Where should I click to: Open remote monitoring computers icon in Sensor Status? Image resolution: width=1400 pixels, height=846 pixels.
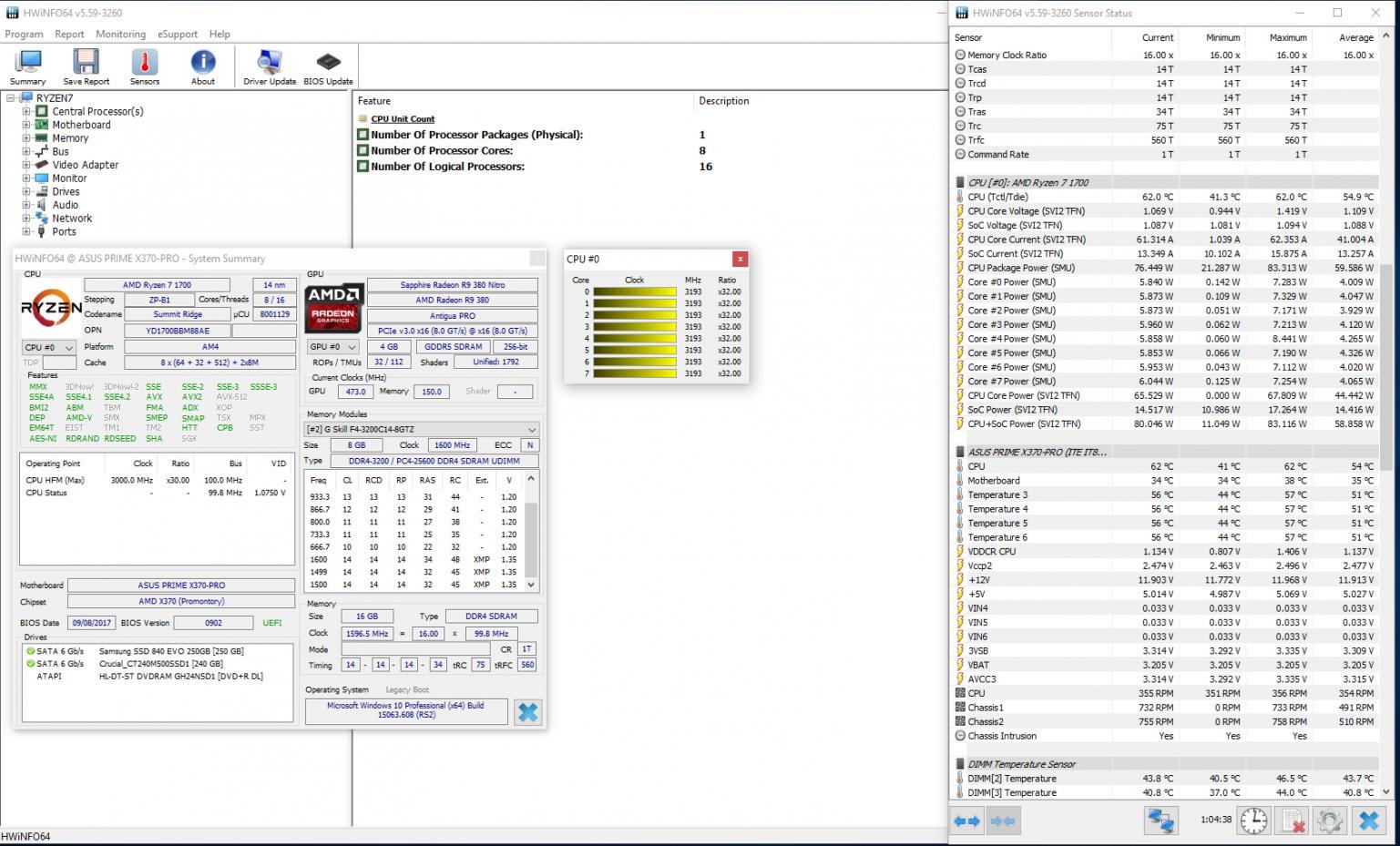[1161, 821]
